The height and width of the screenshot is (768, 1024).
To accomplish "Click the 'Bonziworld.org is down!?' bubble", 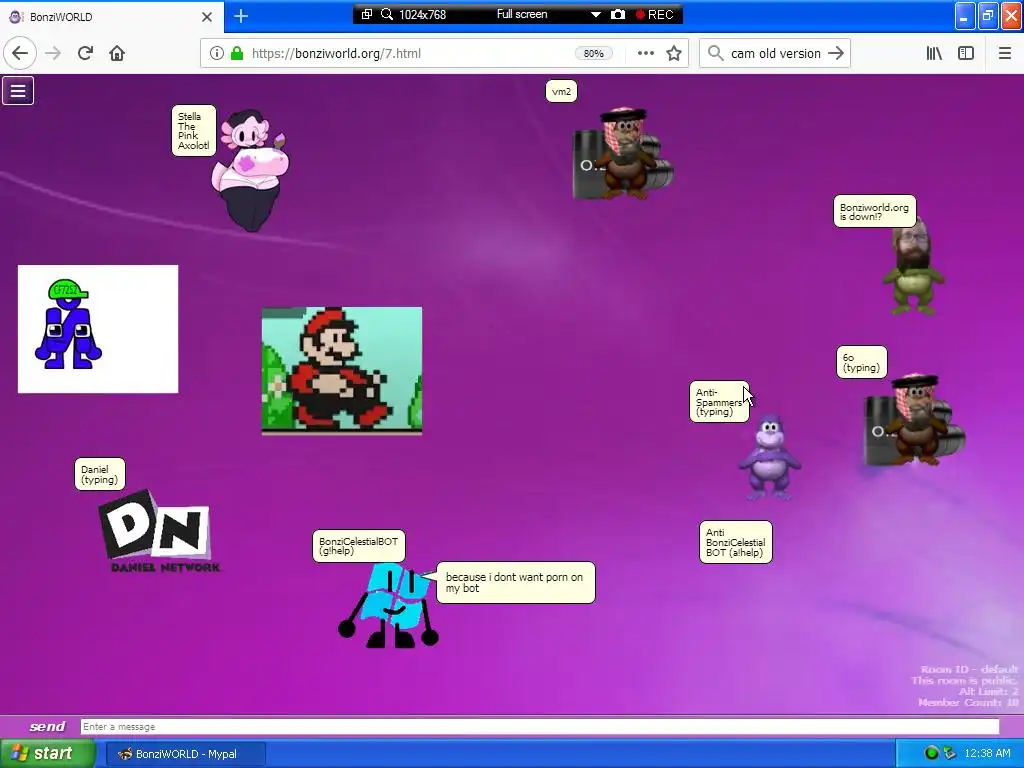I will point(874,211).
